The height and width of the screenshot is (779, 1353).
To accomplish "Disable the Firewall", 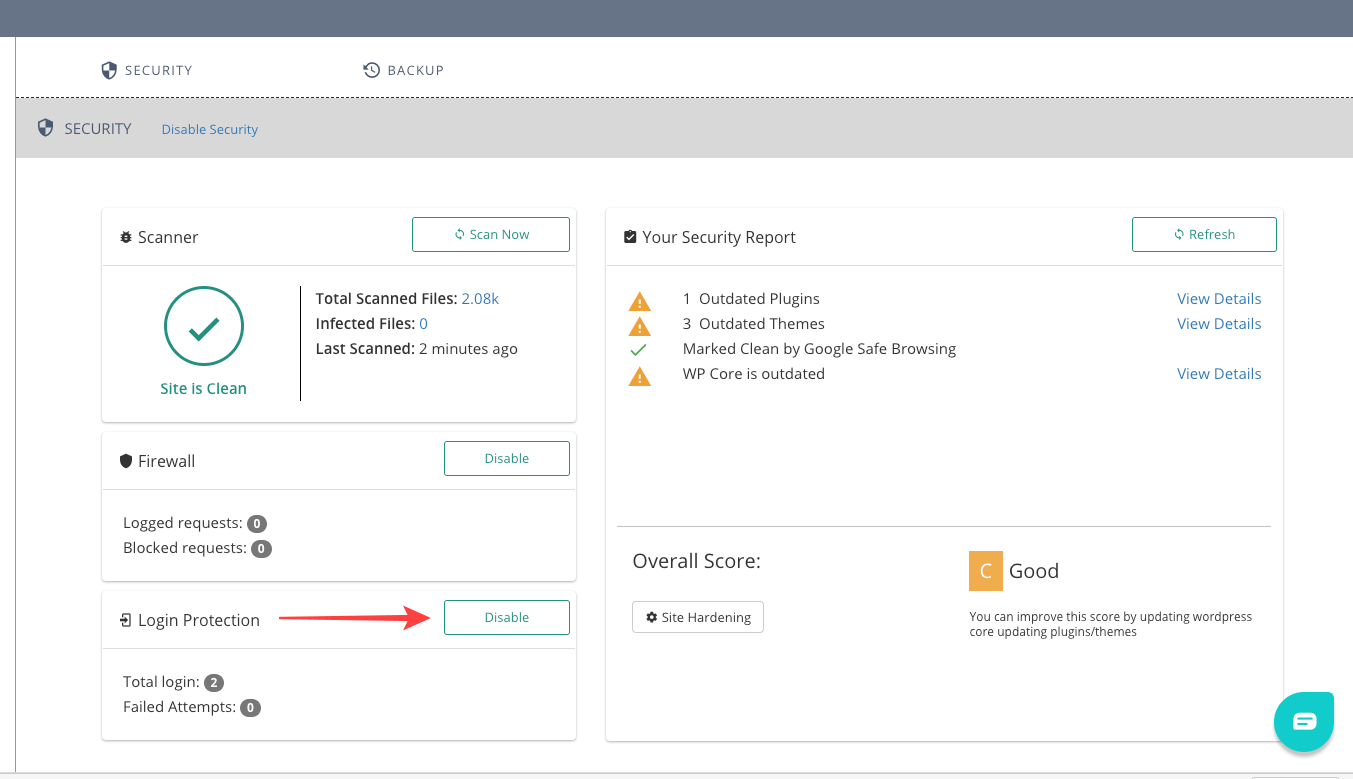I will coord(506,458).
